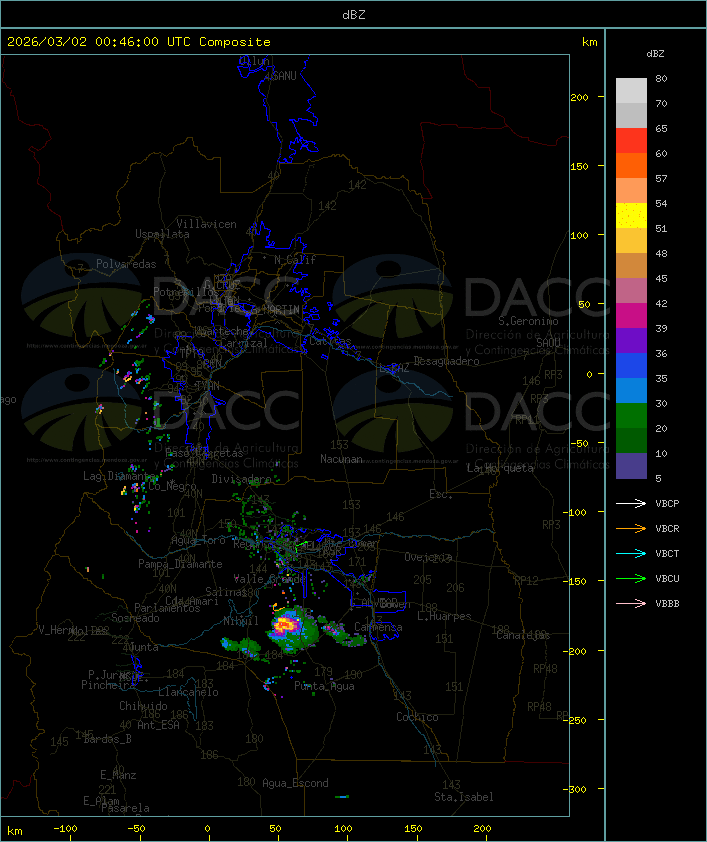Click the Nihuil place label
This screenshot has height=842, width=707.
pos(242,621)
